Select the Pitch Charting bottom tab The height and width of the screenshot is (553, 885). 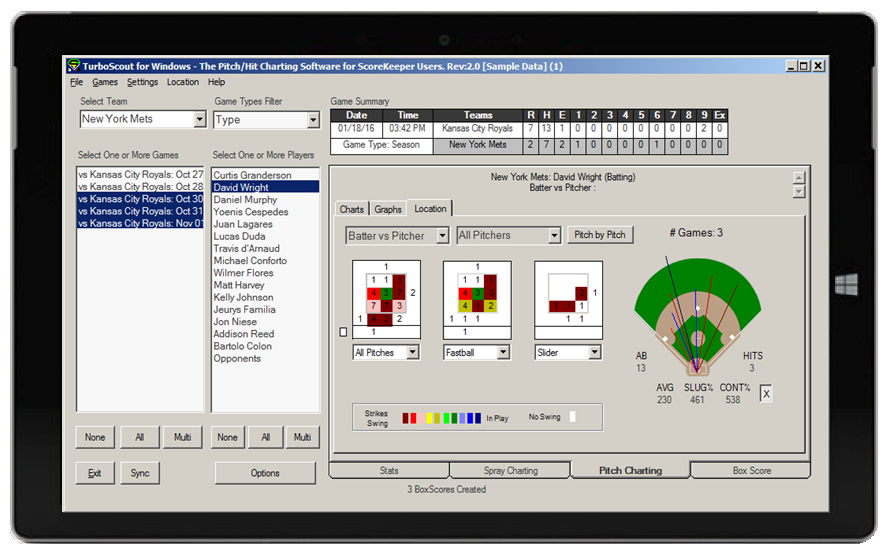(x=630, y=470)
